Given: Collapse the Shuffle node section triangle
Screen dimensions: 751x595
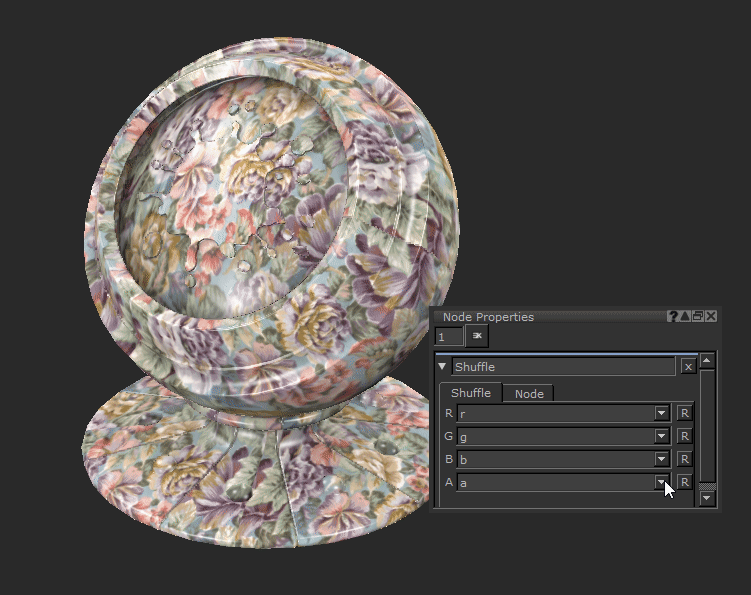Looking at the screenshot, I should [443, 367].
